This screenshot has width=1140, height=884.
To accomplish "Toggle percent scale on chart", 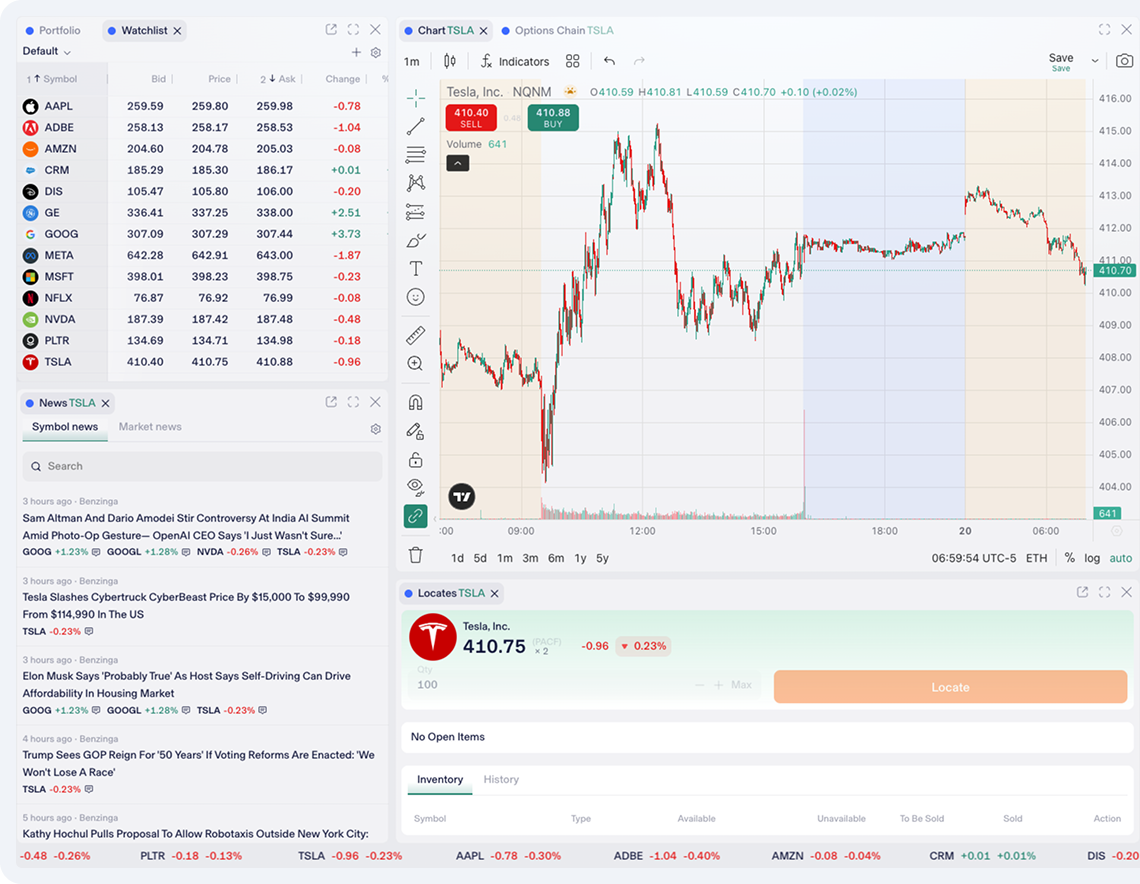I will (1069, 558).
